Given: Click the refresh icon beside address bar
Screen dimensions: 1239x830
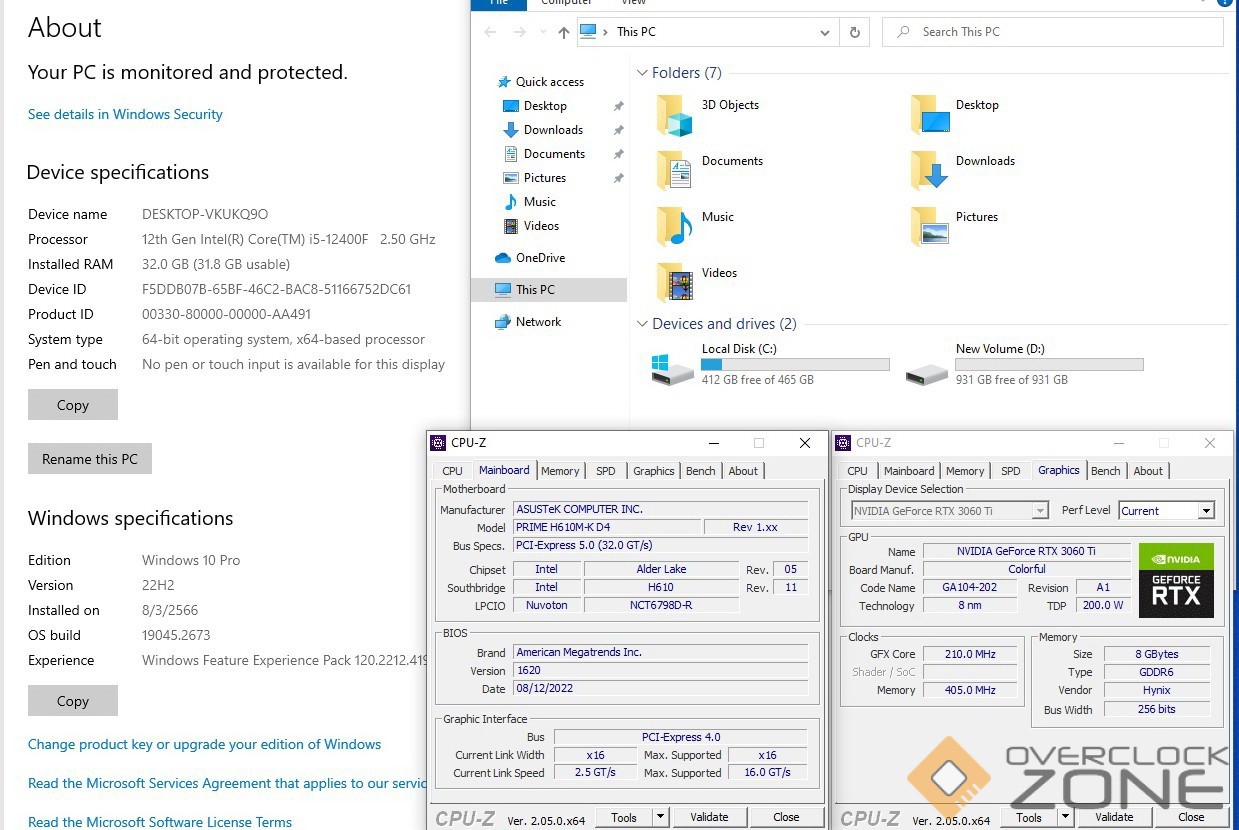Looking at the screenshot, I should click(854, 32).
